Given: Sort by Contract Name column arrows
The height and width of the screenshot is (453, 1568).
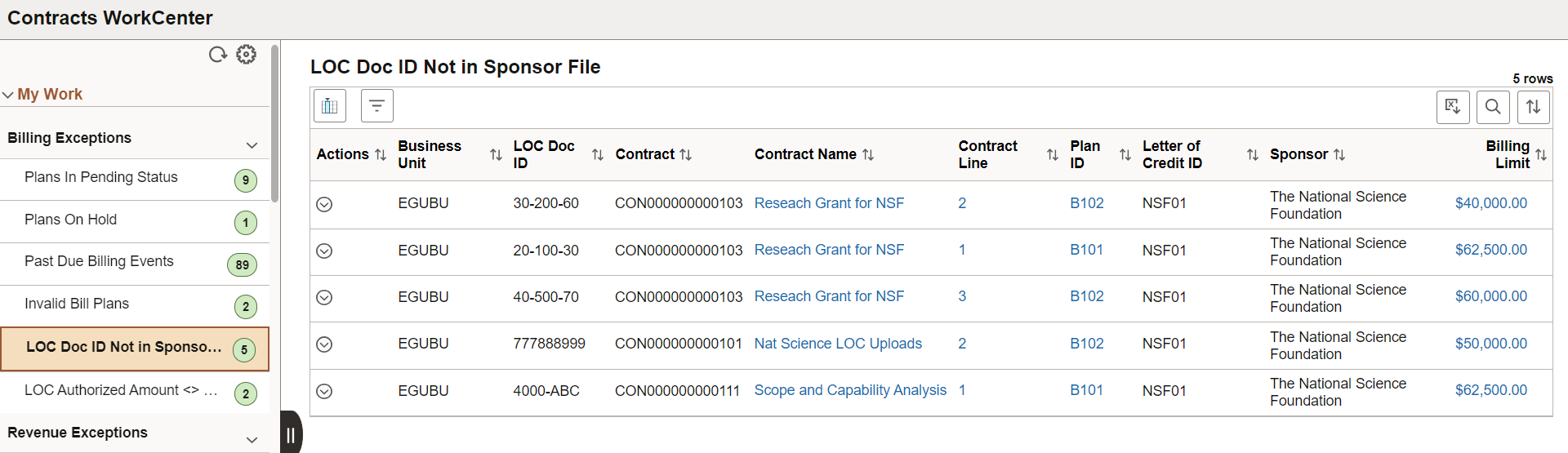Looking at the screenshot, I should [x=868, y=154].
